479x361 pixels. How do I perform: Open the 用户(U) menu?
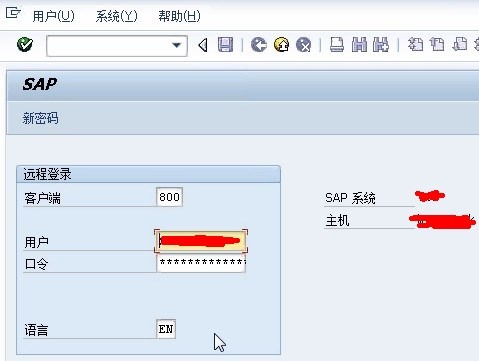point(53,16)
